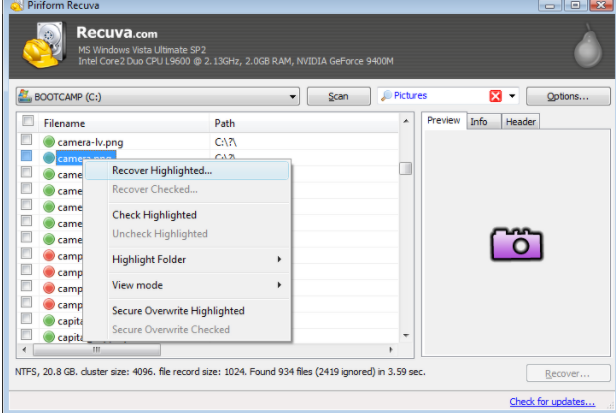Open the BOOTCAMP (C:) drive dropdown
This screenshot has width=616, height=413.
(294, 97)
